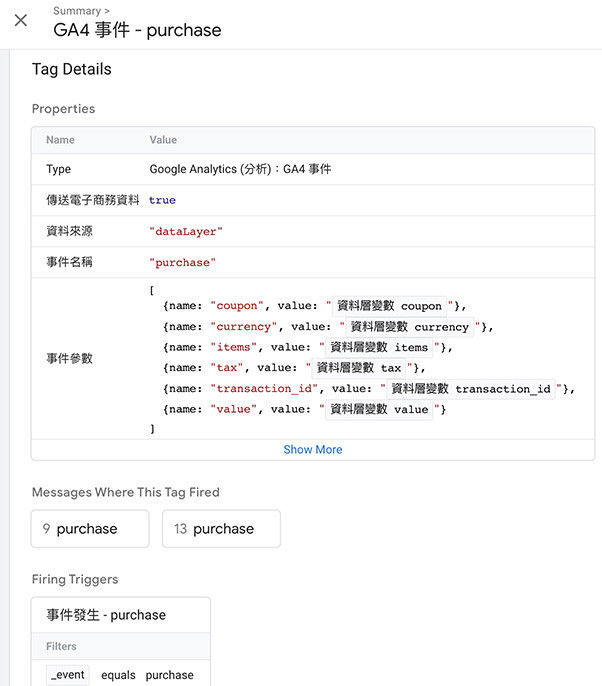Select the 資料層變數 transaction_id variable chip
This screenshot has width=602, height=686.
click(x=471, y=388)
